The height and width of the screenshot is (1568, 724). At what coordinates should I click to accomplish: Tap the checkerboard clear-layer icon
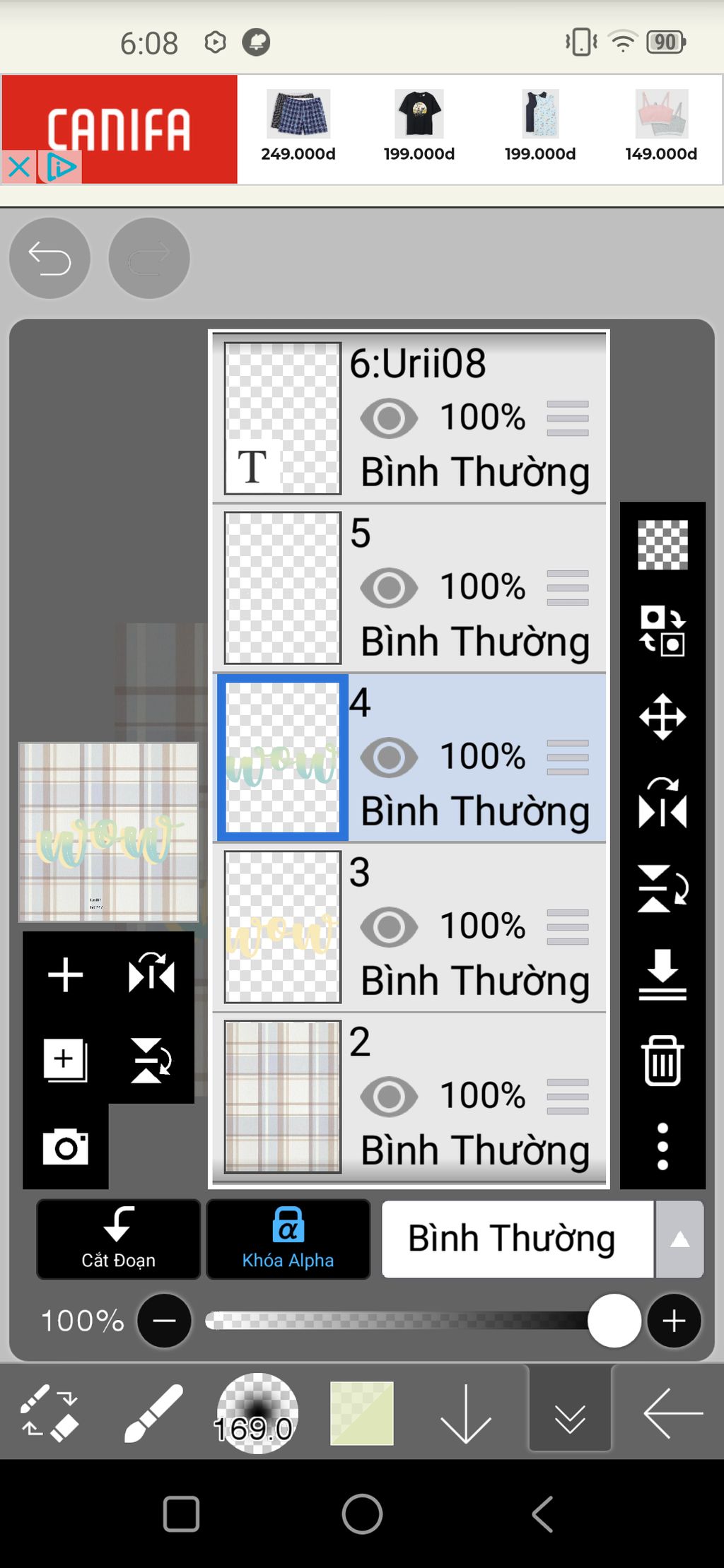click(x=662, y=545)
